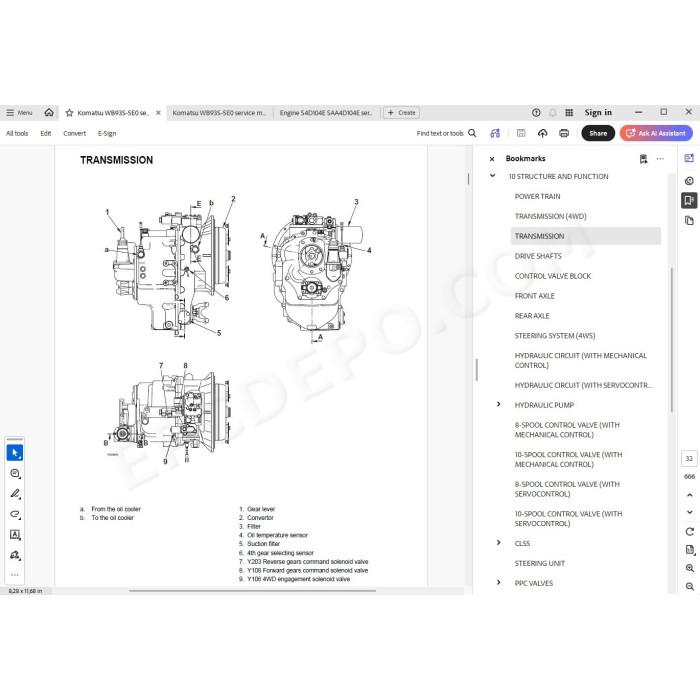Viewport: 700px width, 700px height.
Task: Go to previous page arrow
Action: click(689, 495)
